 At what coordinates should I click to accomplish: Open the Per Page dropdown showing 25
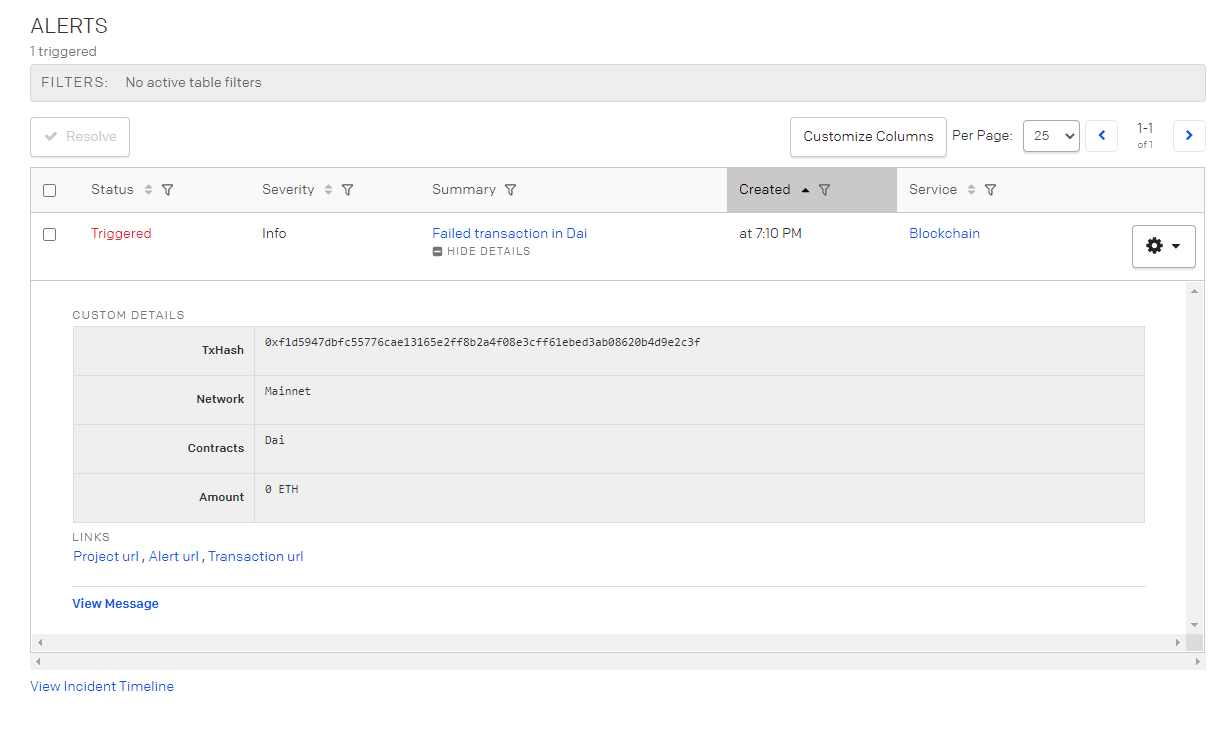coord(1051,136)
